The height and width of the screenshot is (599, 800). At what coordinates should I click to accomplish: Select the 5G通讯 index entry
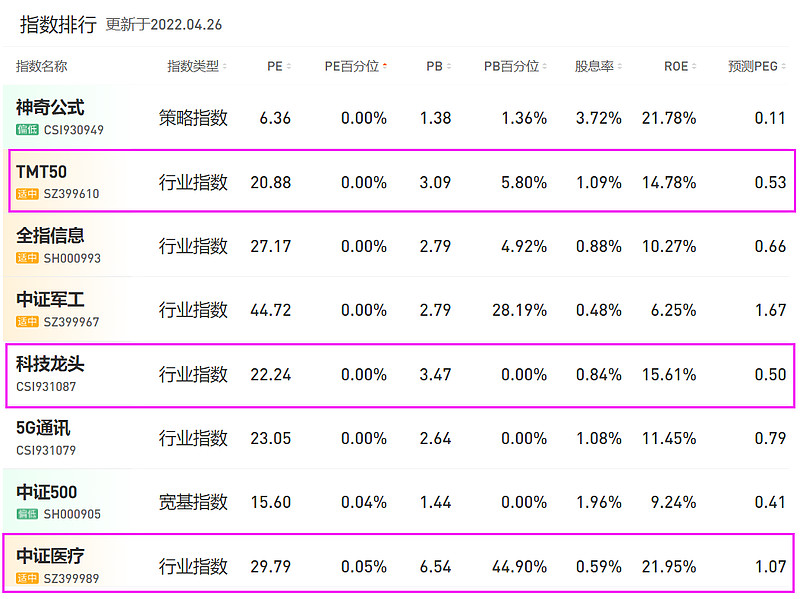[43, 428]
